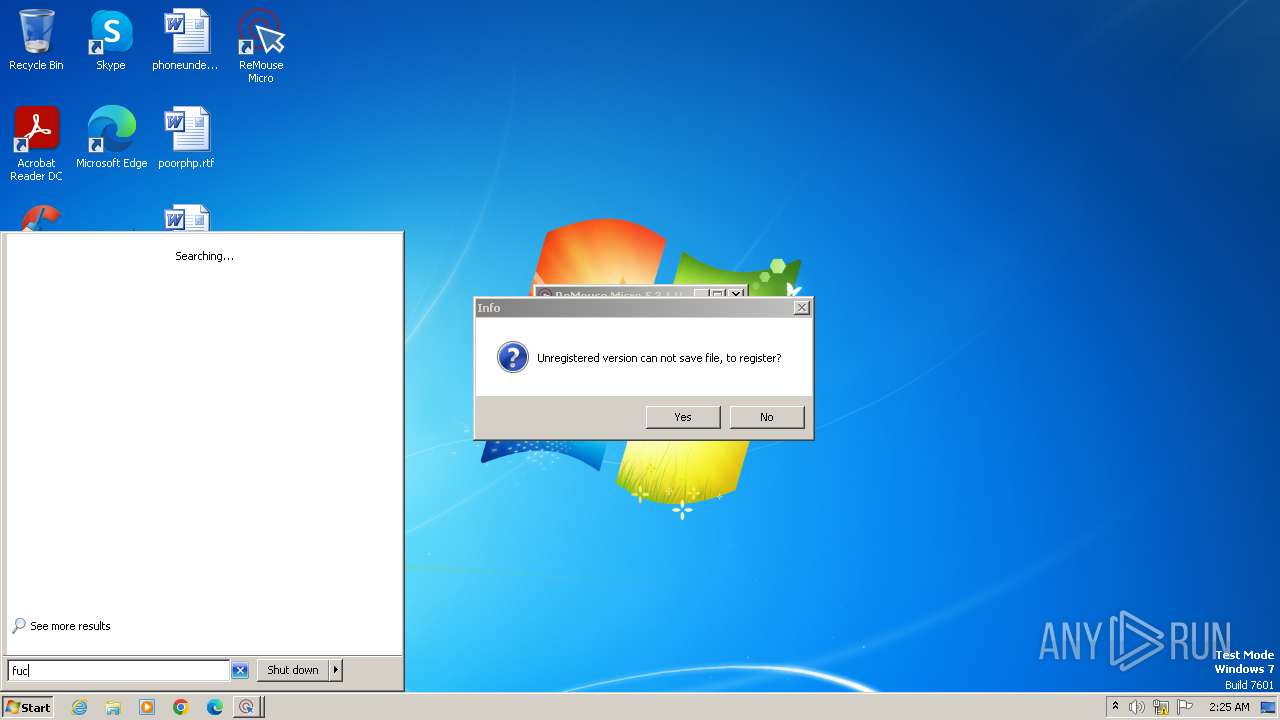Click the Shut down button
The height and width of the screenshot is (720, 1280).
293,670
